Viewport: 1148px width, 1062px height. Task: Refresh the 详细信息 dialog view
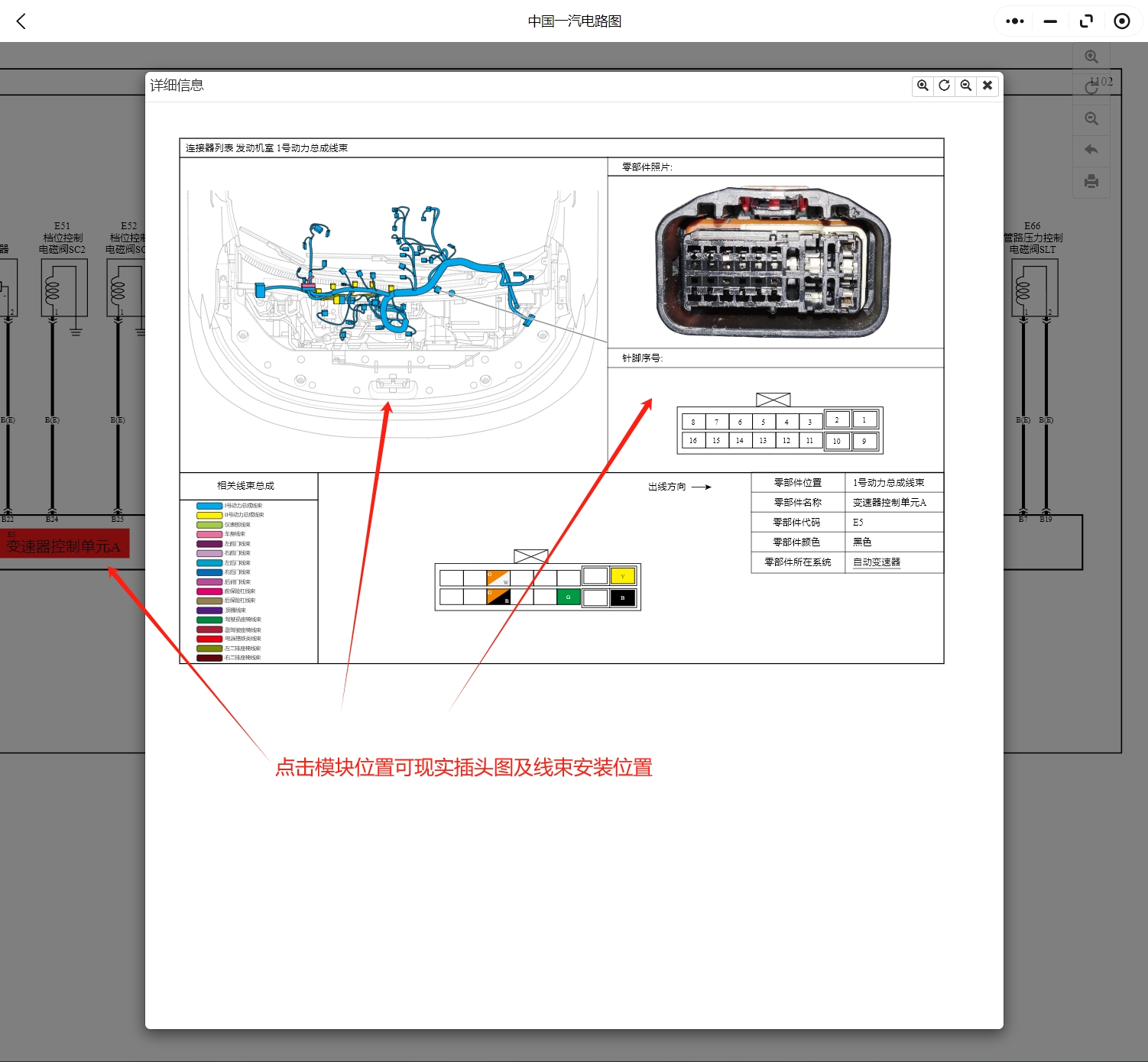point(944,86)
